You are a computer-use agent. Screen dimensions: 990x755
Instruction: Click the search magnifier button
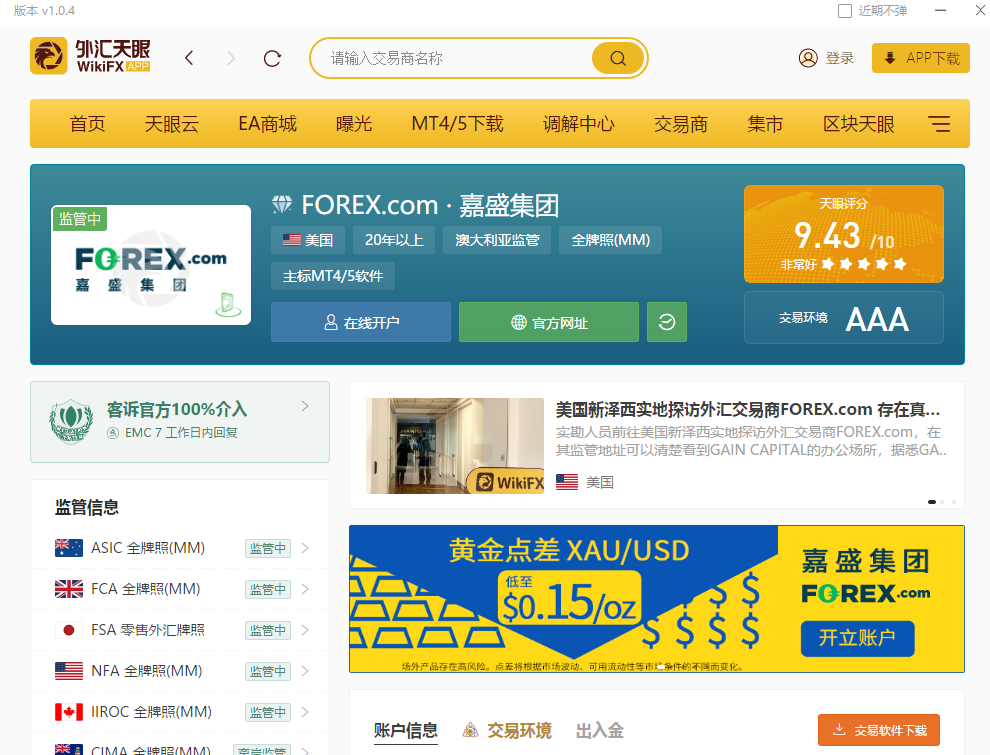617,58
